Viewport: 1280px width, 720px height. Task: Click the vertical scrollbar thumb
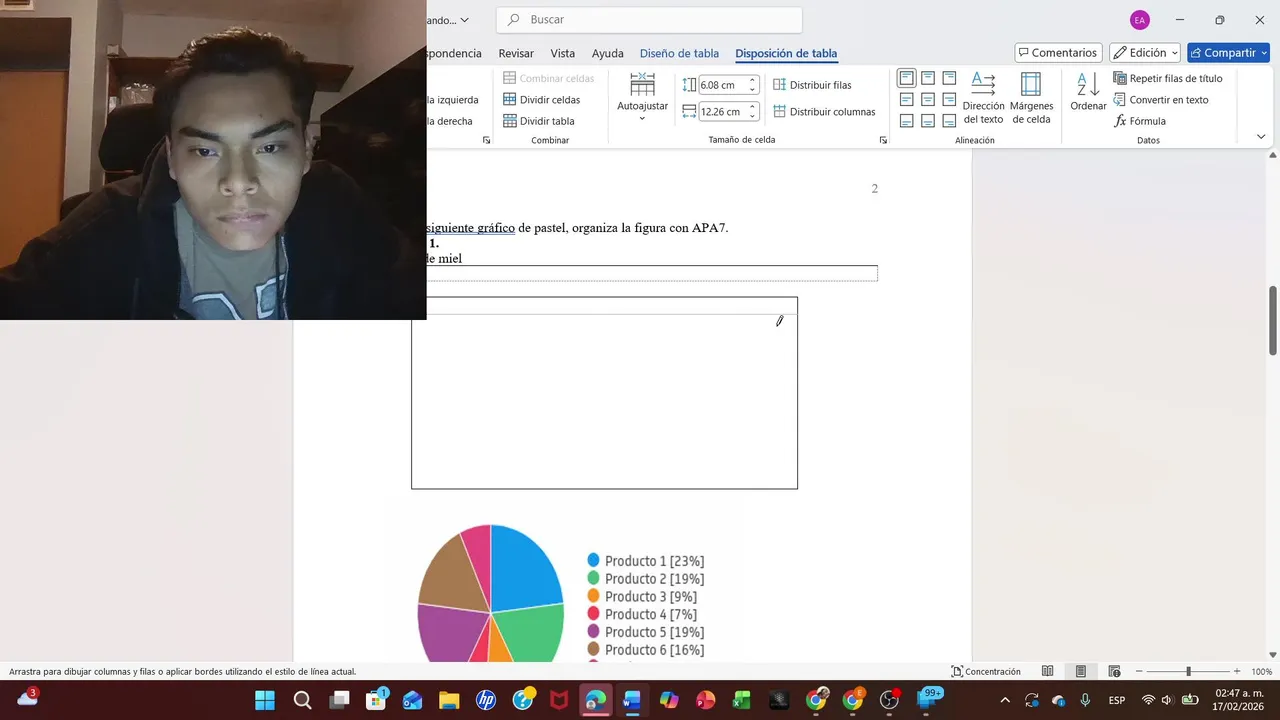[1273, 320]
